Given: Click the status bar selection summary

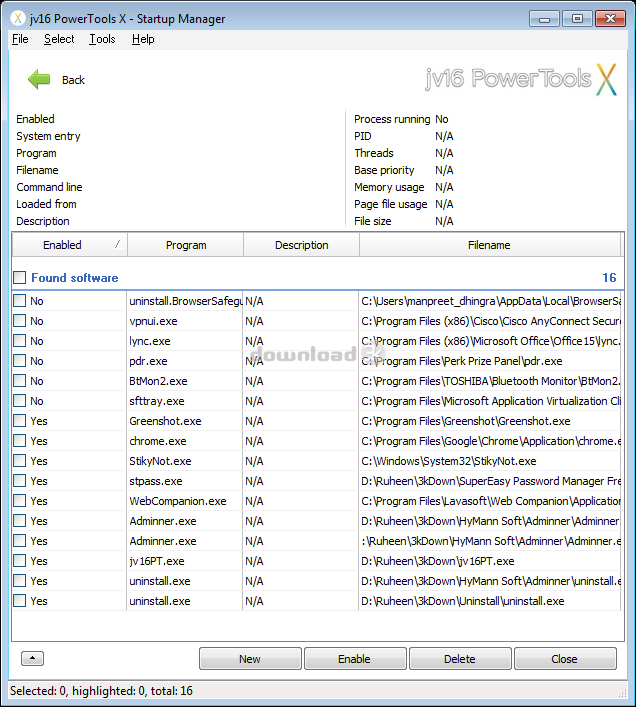Looking at the screenshot, I should tap(101, 691).
